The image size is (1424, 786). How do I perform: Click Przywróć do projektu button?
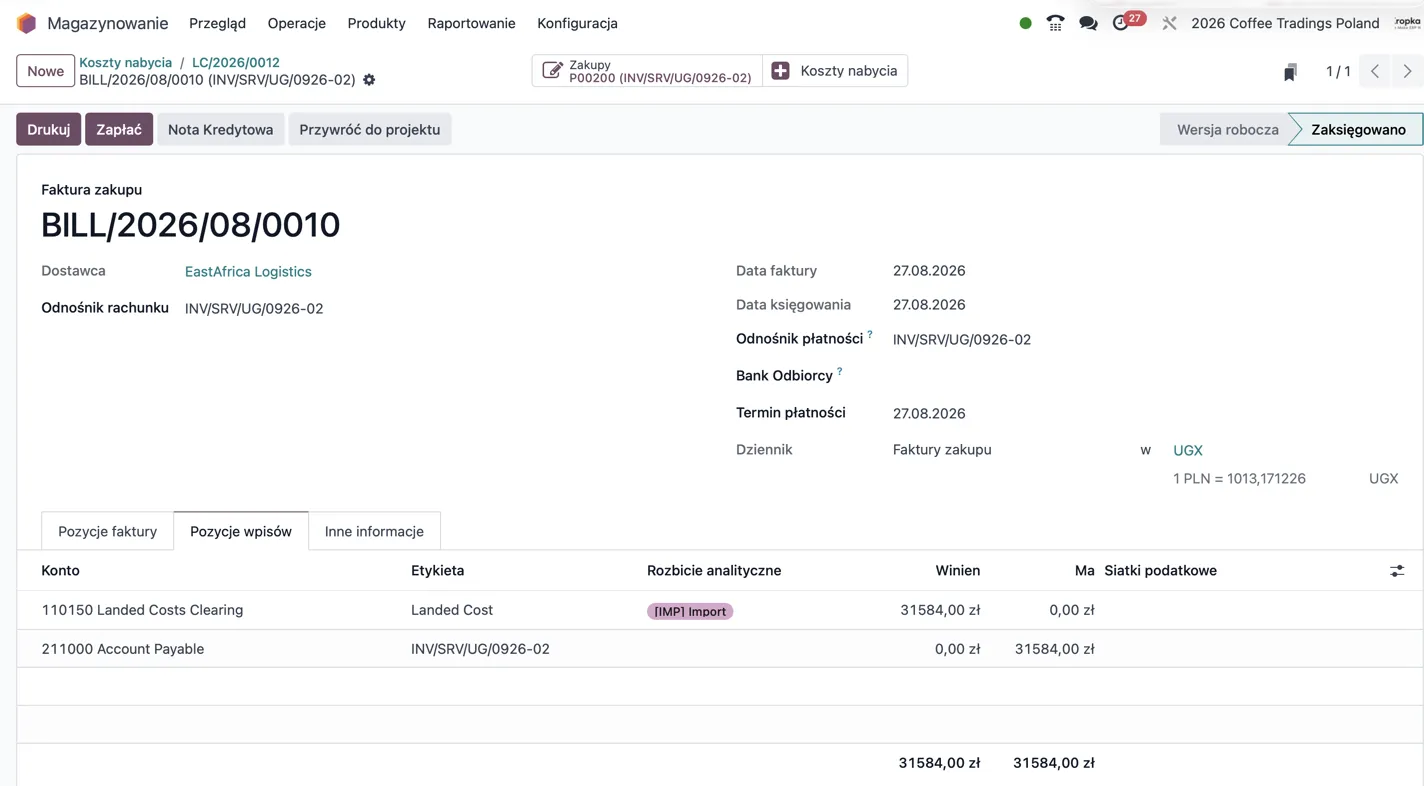370,129
